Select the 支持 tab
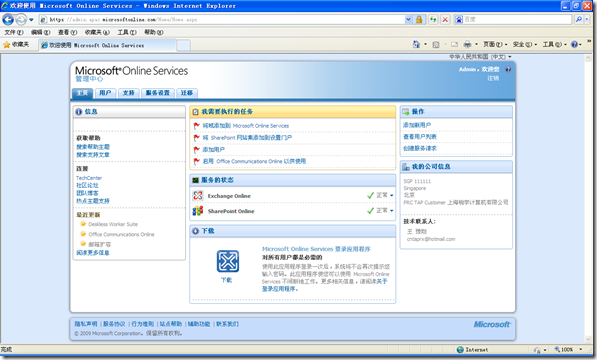Viewport: 597px width, 360px height. (129, 93)
